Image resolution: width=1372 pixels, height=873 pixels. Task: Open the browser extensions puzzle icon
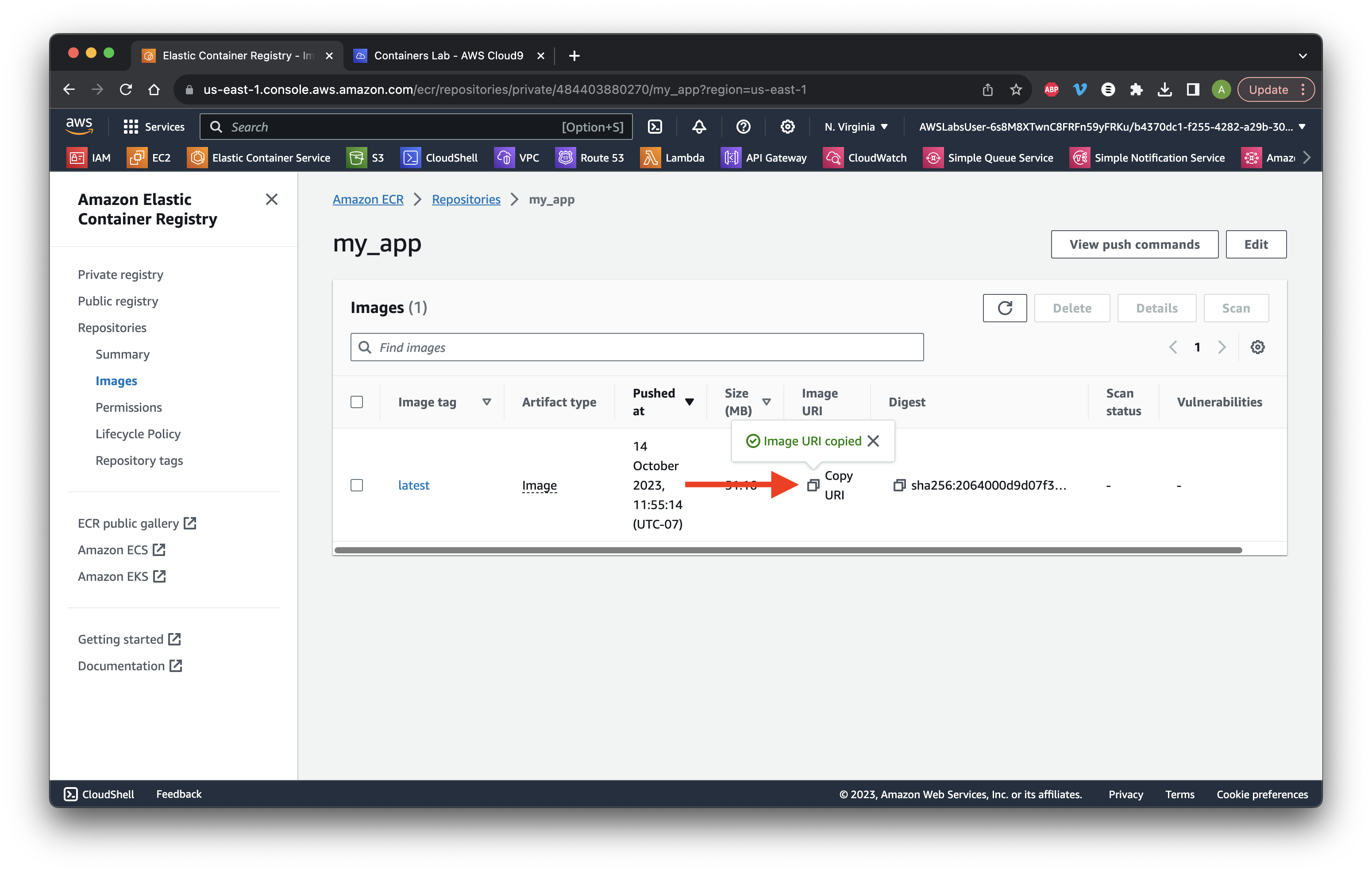click(1136, 89)
